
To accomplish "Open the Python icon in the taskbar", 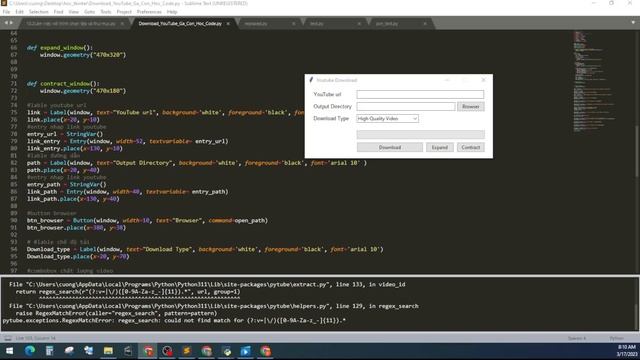I will point(227,351).
